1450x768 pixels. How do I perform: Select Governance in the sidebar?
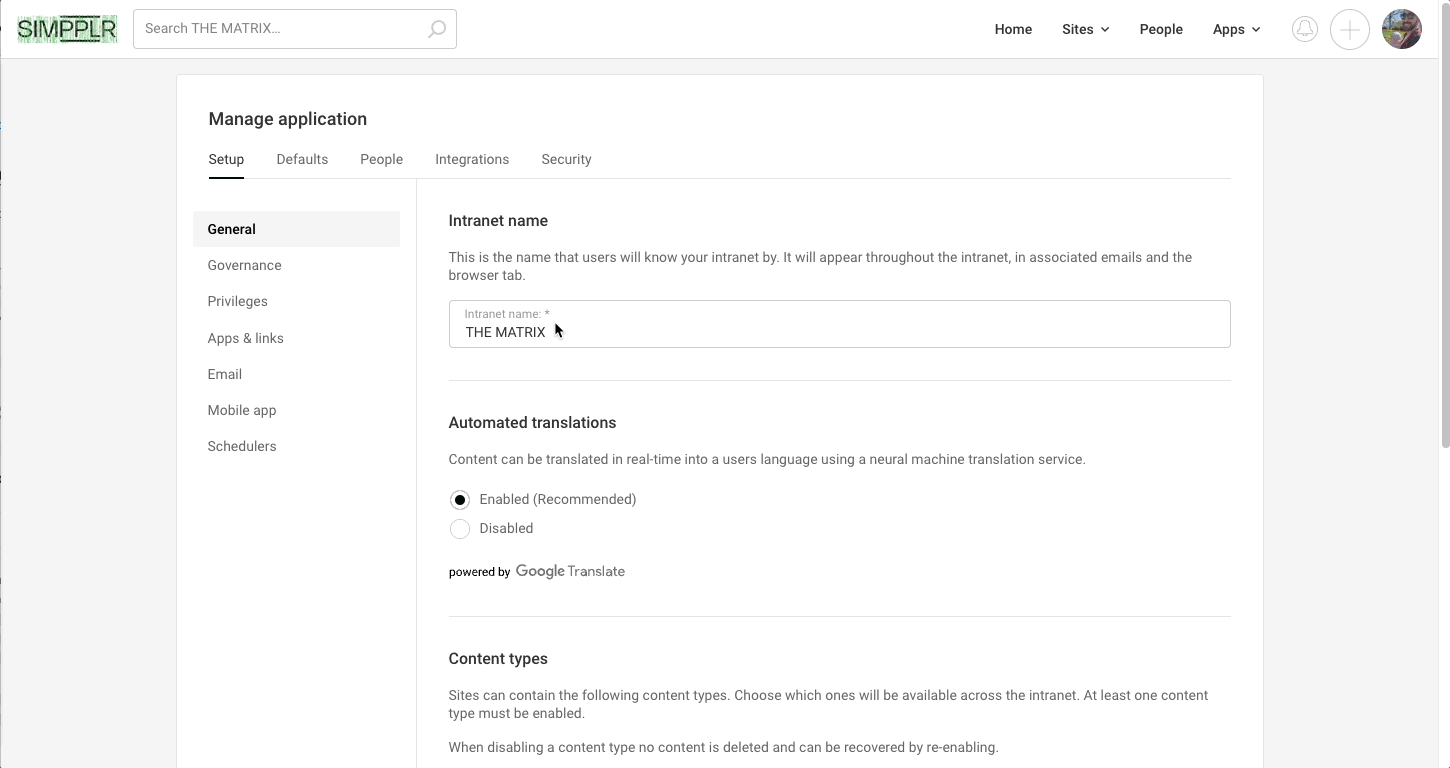pos(245,265)
